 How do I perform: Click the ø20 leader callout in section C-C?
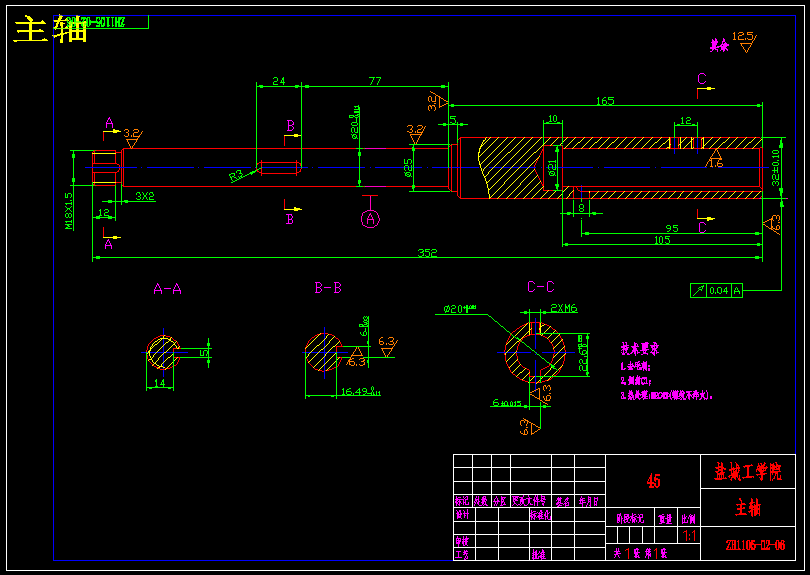click(460, 309)
